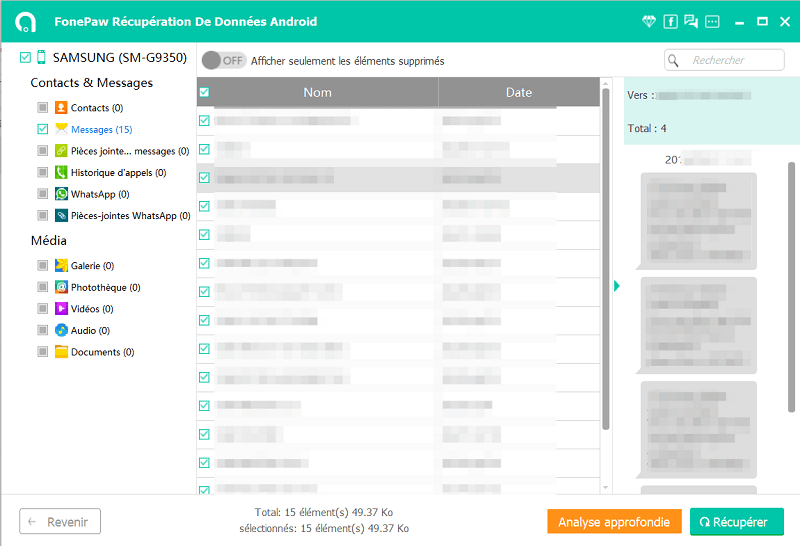The width and height of the screenshot is (800, 546).
Task: Open the feedback chat bubbles icon
Action: [x=691, y=21]
